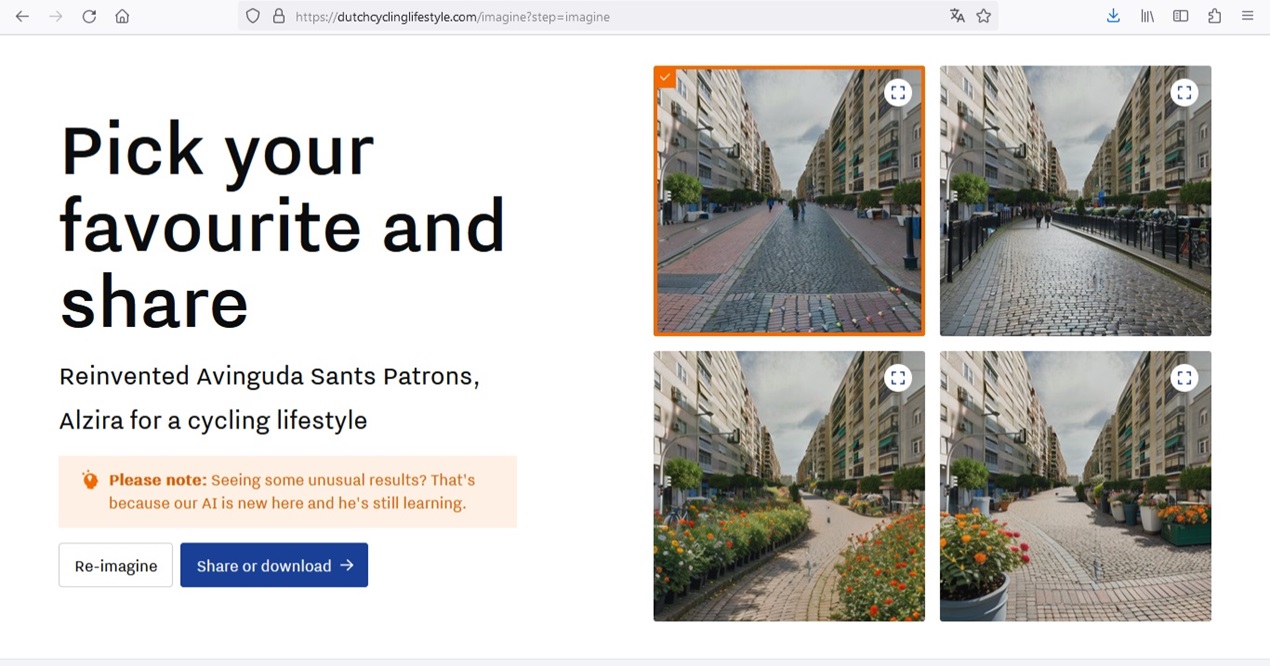The width and height of the screenshot is (1270, 666).
Task: Select the top-right fenced street image
Action: (x=1075, y=220)
